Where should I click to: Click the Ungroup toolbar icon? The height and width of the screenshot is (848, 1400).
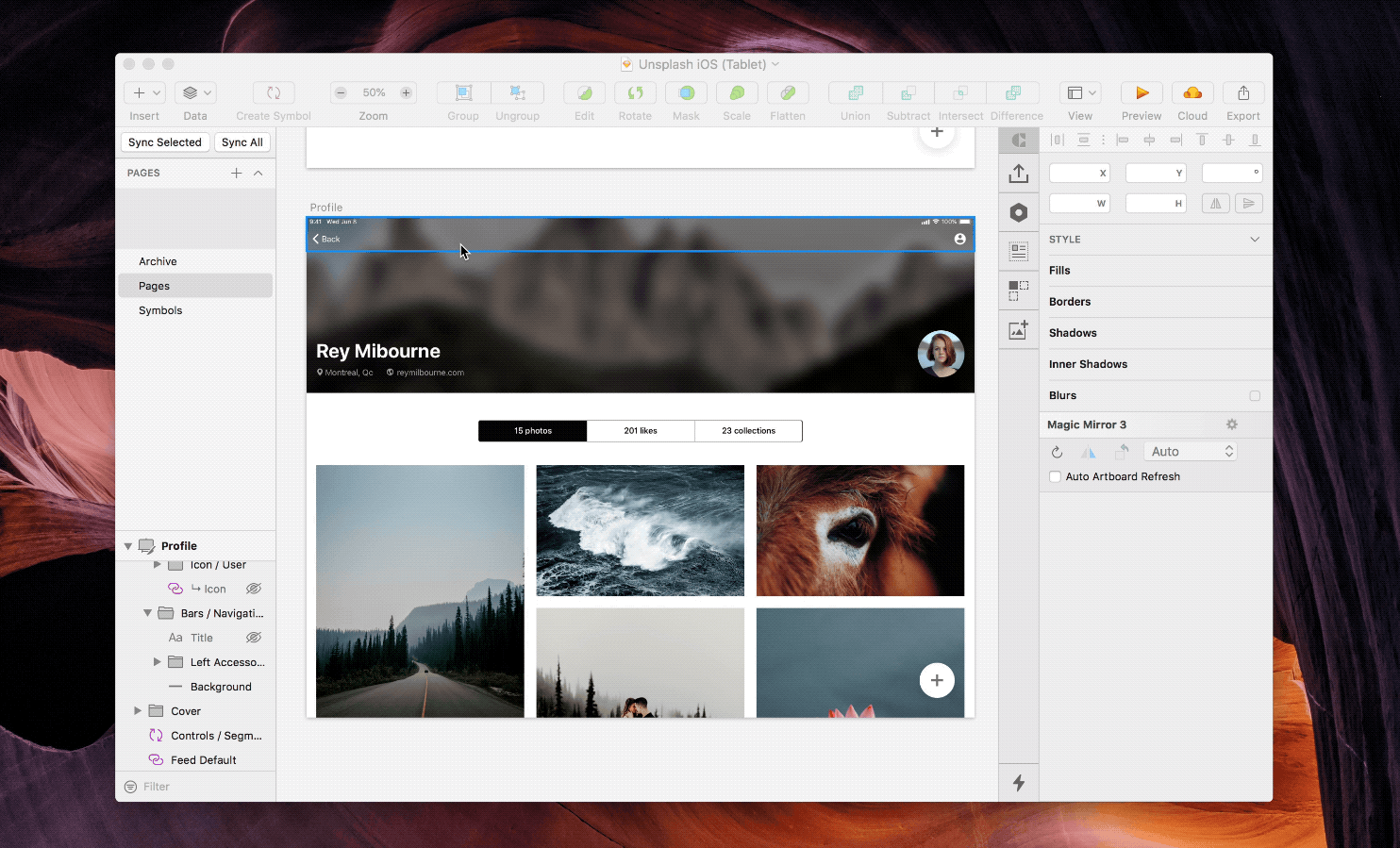pos(517,93)
